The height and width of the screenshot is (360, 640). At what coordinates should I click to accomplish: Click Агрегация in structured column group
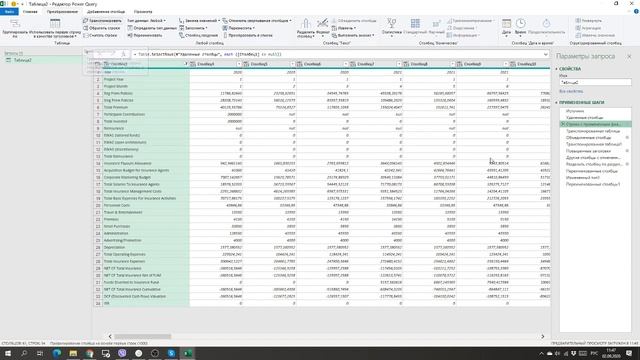588,28
